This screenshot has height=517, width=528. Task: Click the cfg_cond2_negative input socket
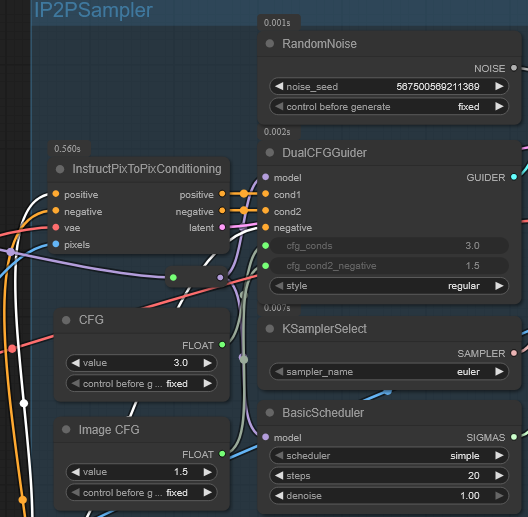(265, 266)
